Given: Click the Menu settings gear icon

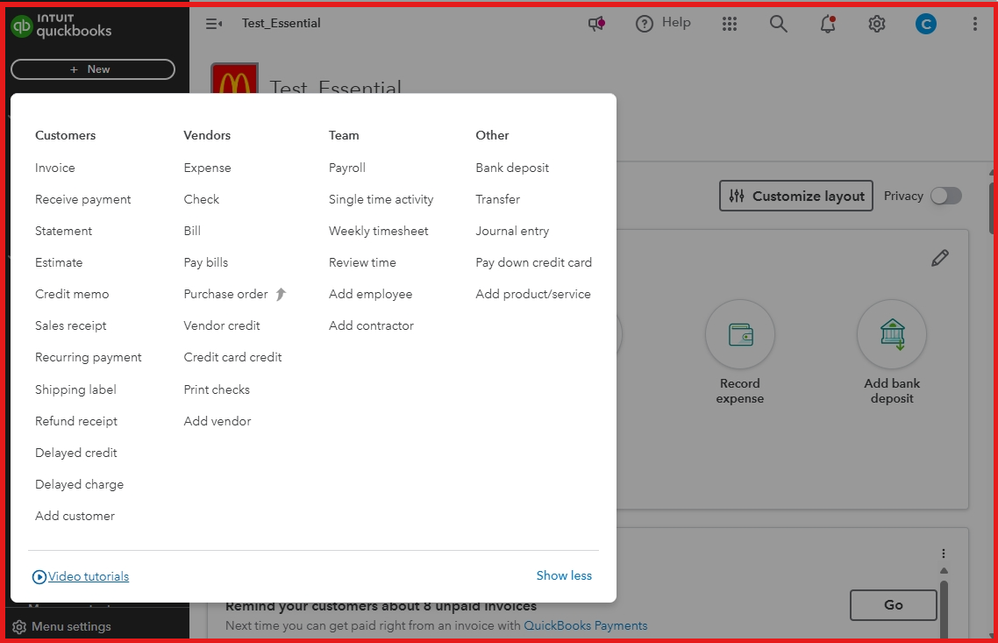Looking at the screenshot, I should coord(19,627).
